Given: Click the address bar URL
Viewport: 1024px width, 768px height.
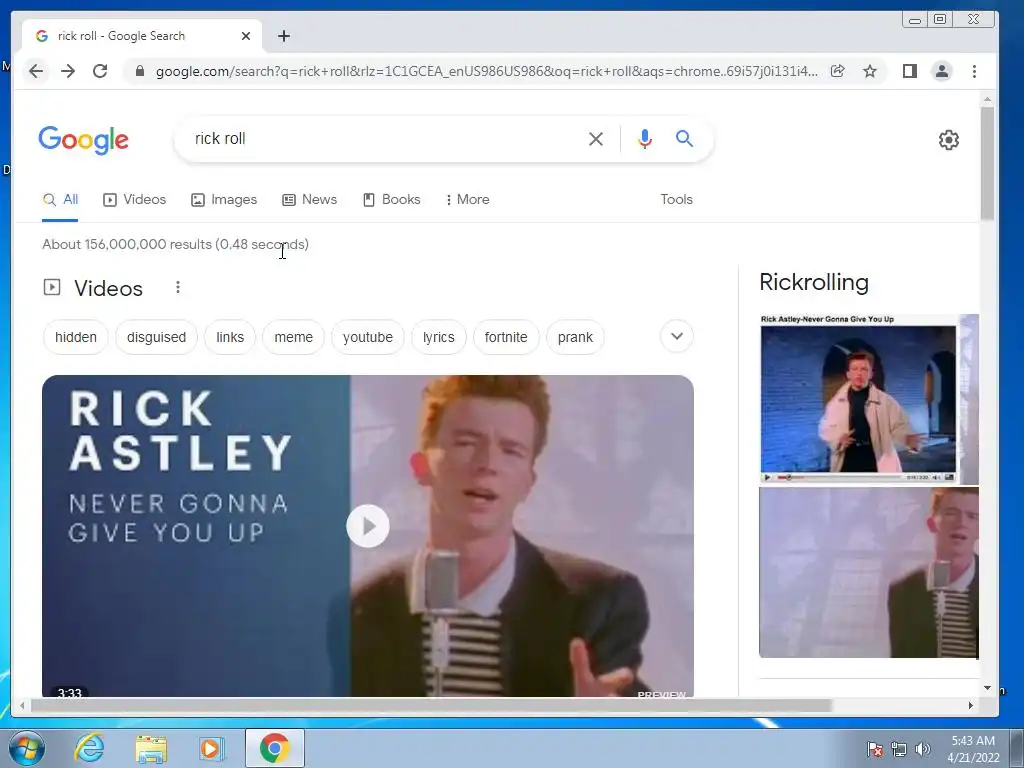Looking at the screenshot, I should coord(487,71).
